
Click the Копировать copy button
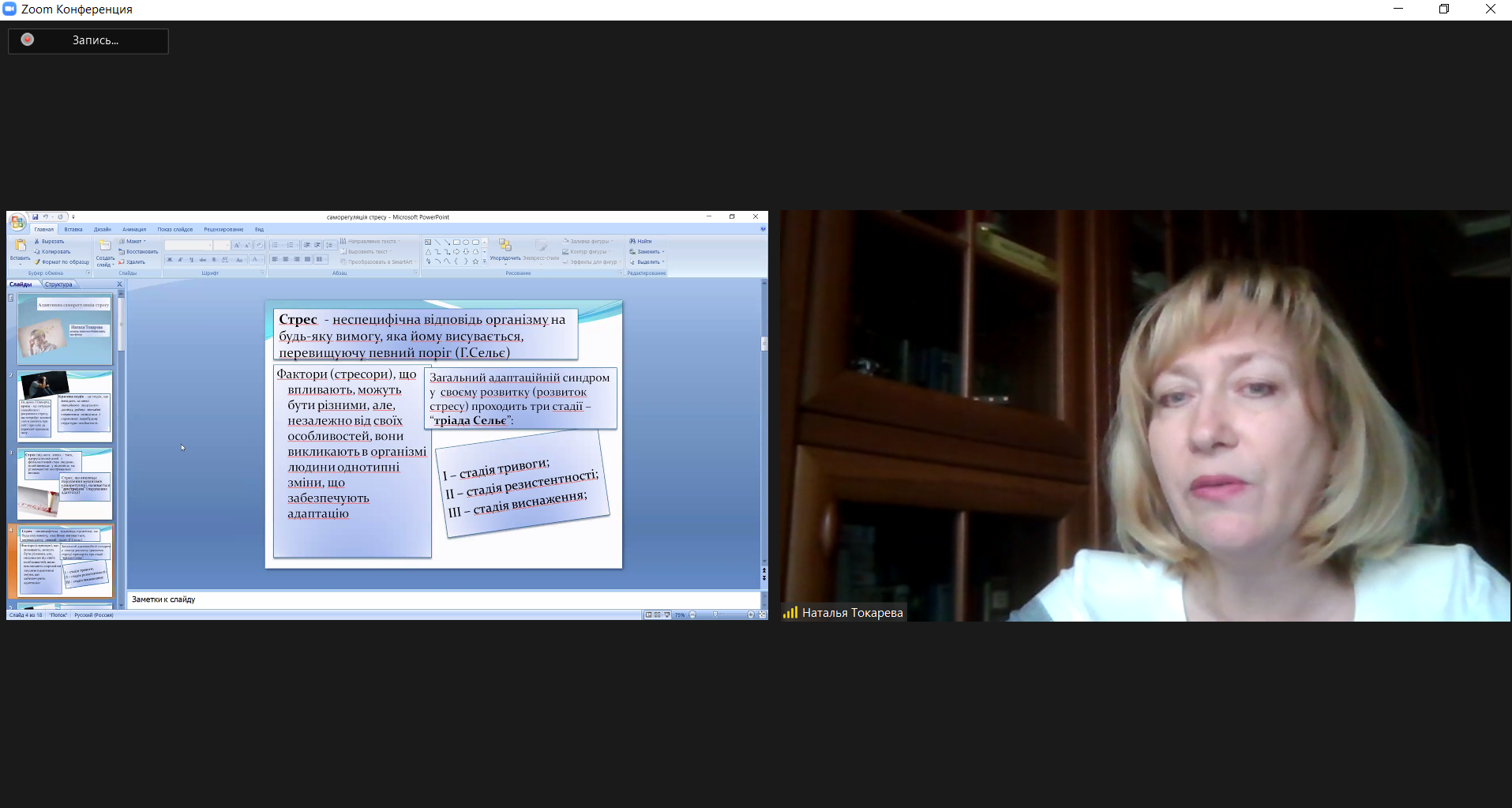(53, 251)
